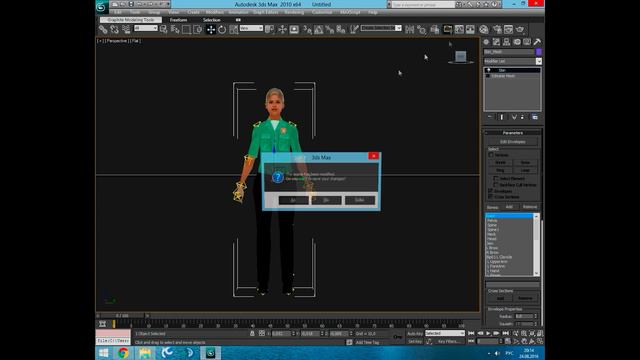This screenshot has width=640, height=360.
Task: Click the time slider handle
Action: tap(122, 316)
